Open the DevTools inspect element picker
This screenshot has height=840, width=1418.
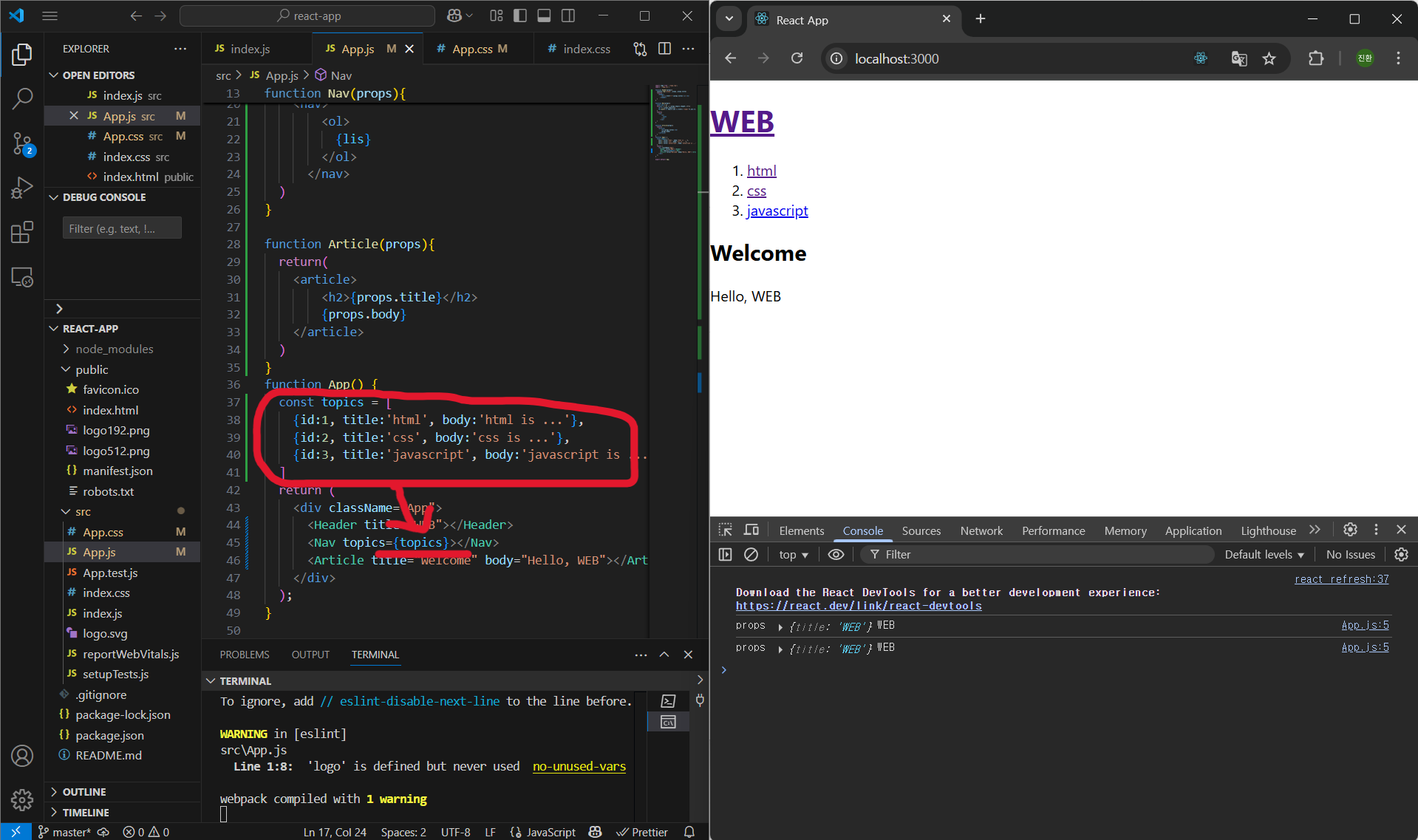click(725, 530)
